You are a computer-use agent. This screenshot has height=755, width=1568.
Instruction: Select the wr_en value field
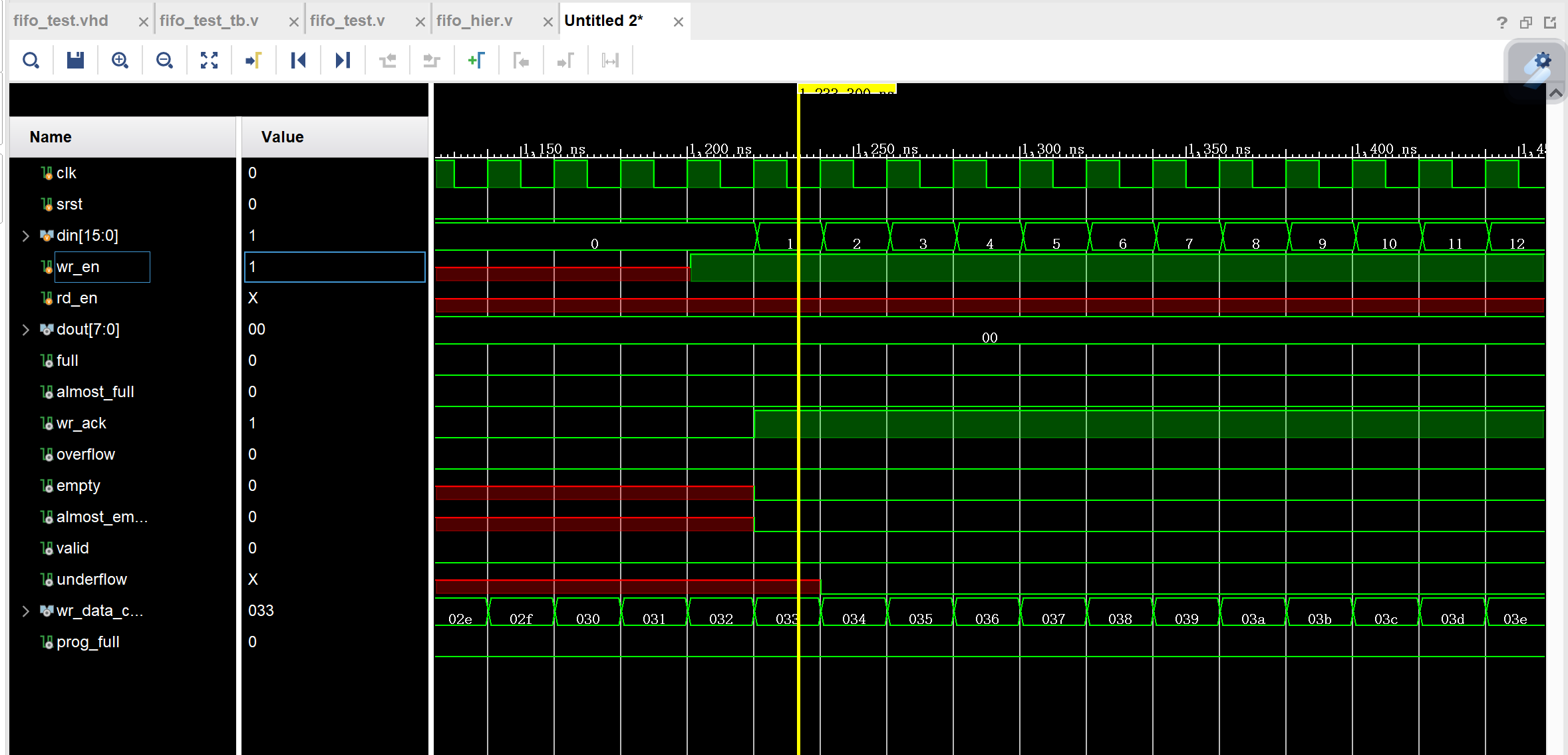[335, 267]
